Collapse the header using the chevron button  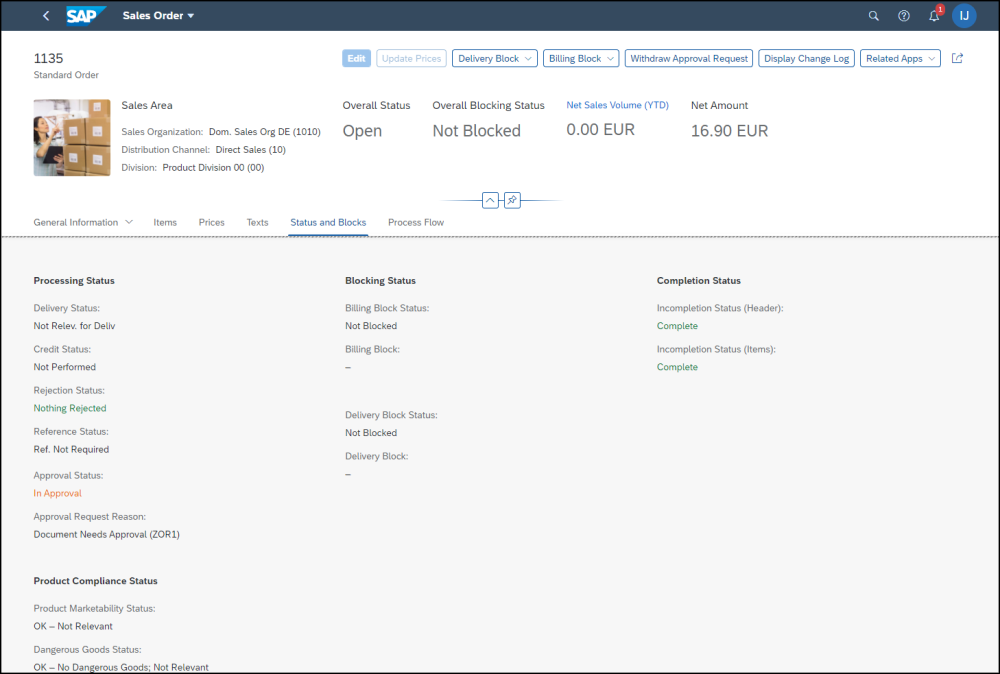(490, 200)
